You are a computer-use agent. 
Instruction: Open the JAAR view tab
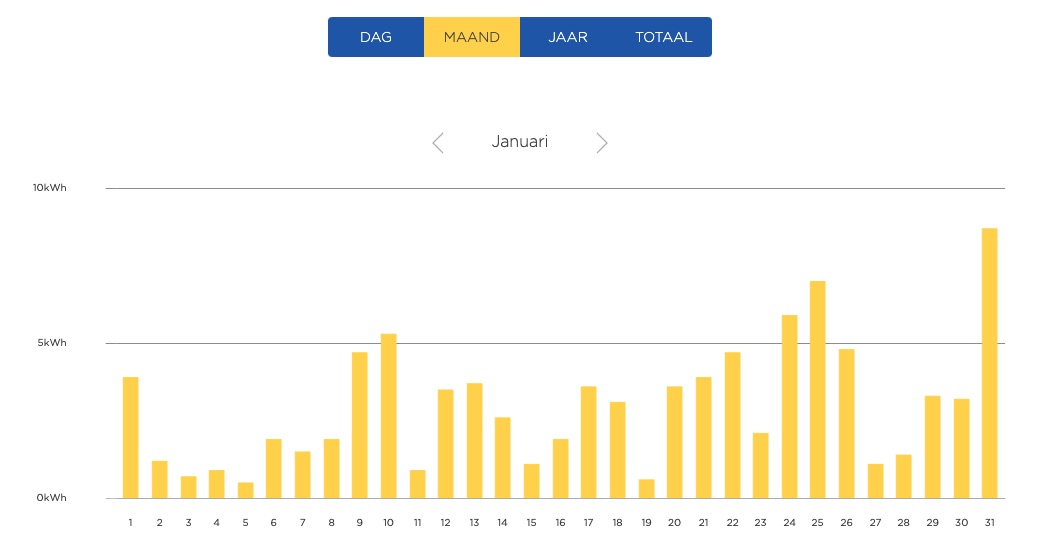click(568, 37)
